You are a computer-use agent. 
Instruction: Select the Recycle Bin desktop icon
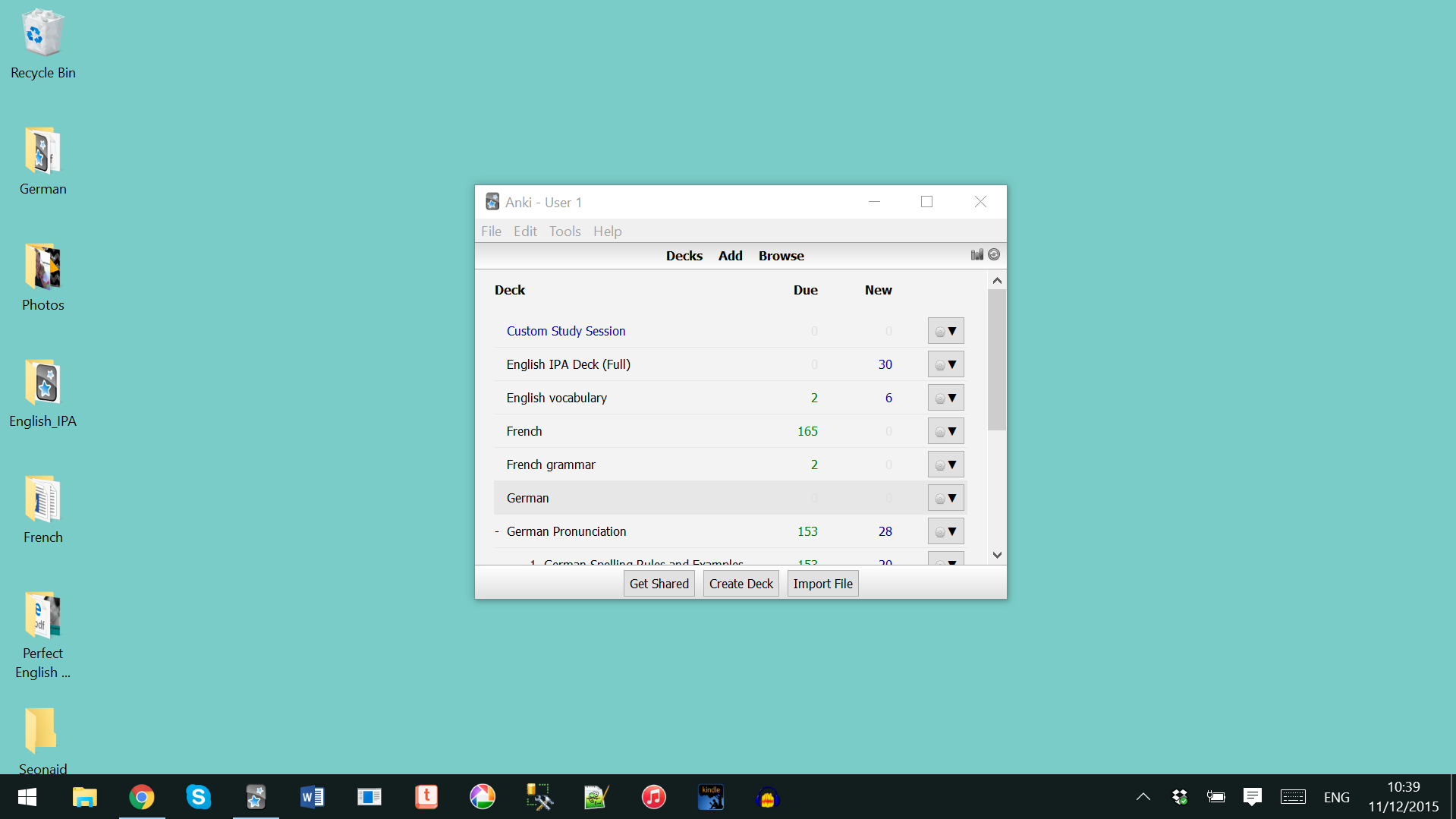tap(43, 44)
